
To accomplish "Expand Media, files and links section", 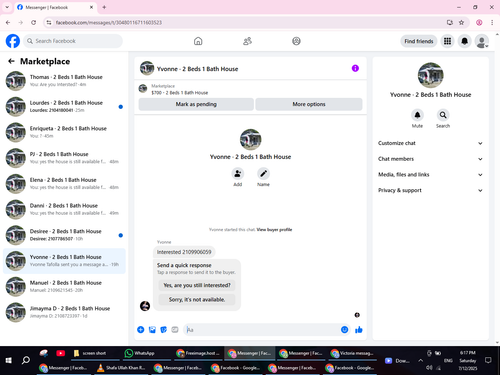I will click(430, 174).
